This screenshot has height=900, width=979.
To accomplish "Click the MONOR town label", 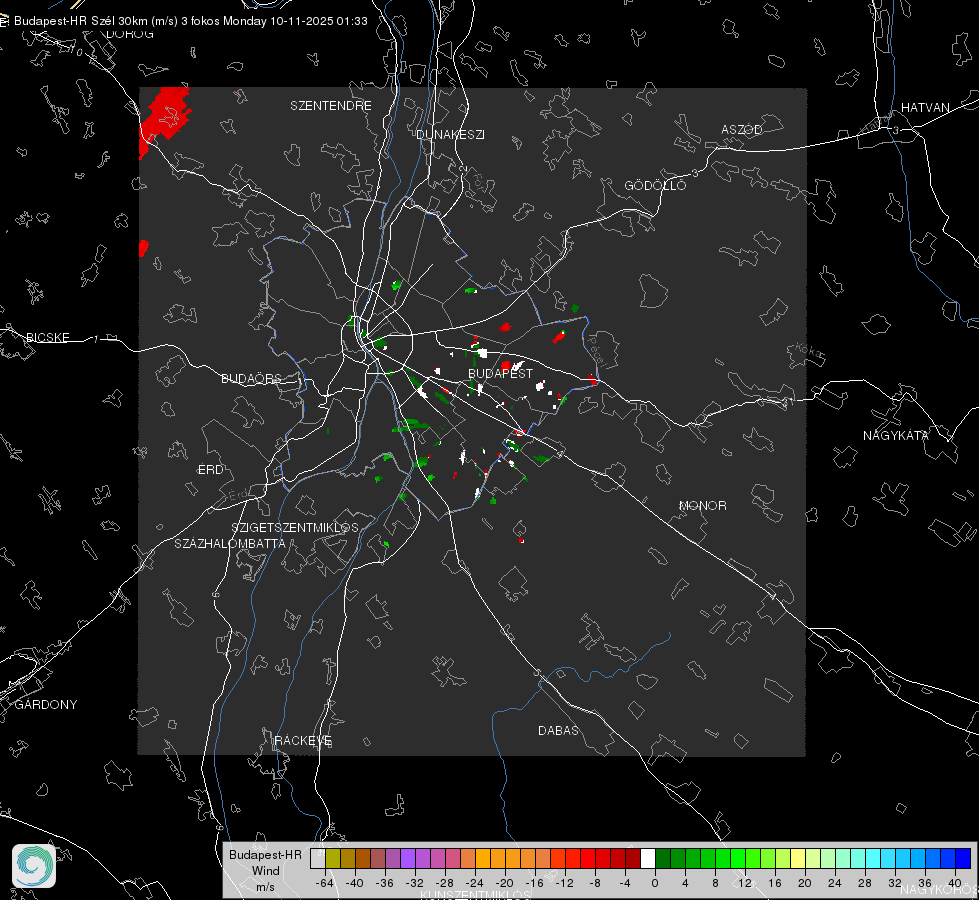I will [x=703, y=506].
